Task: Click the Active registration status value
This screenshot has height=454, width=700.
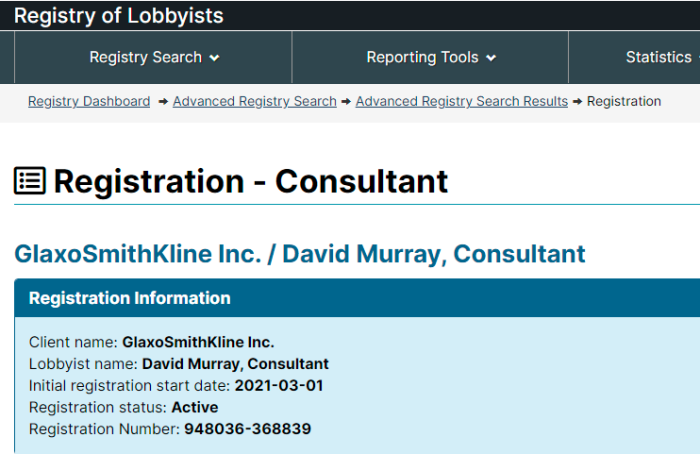Action: tap(195, 407)
